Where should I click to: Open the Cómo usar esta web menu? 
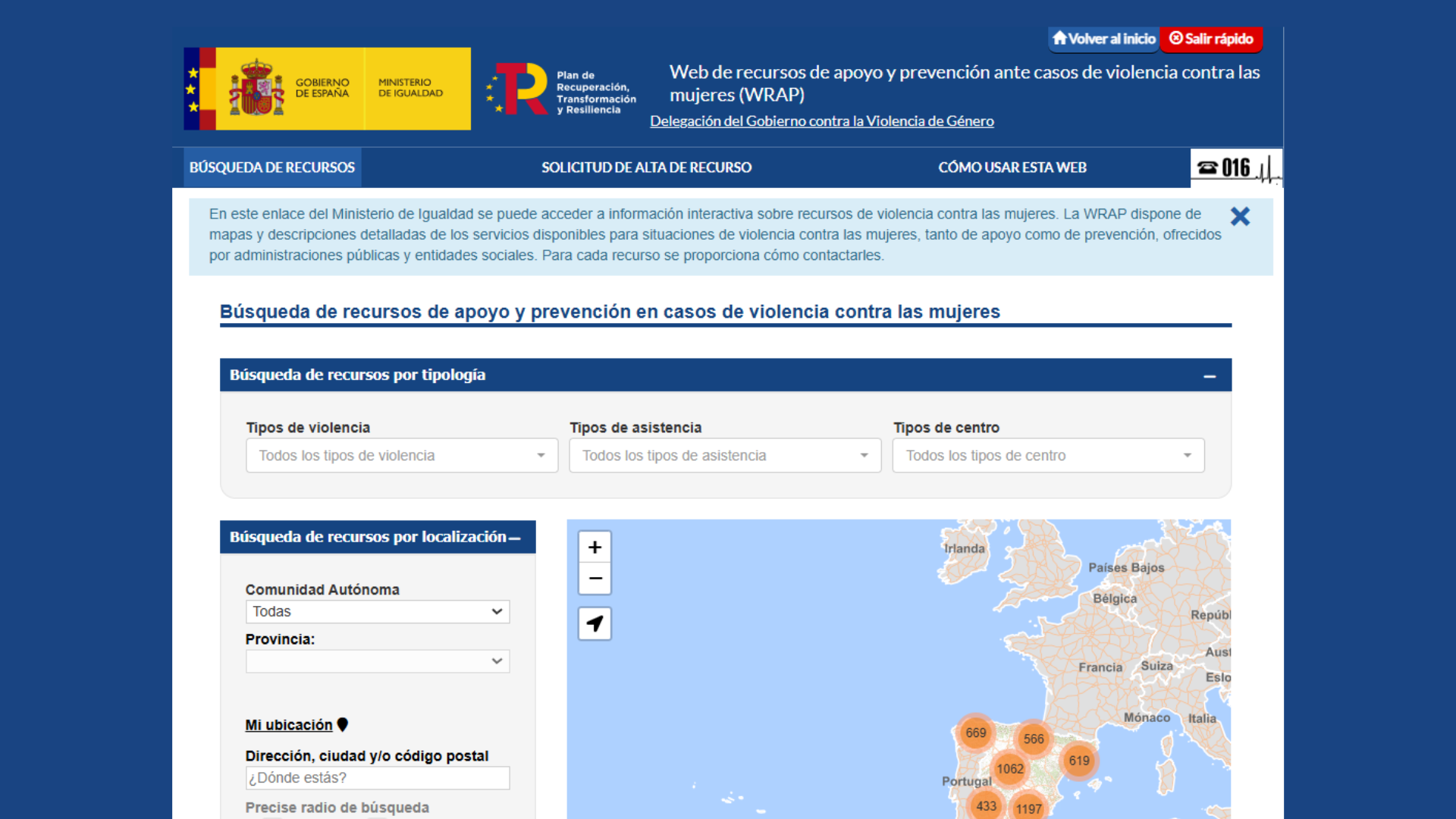pyautogui.click(x=1012, y=168)
